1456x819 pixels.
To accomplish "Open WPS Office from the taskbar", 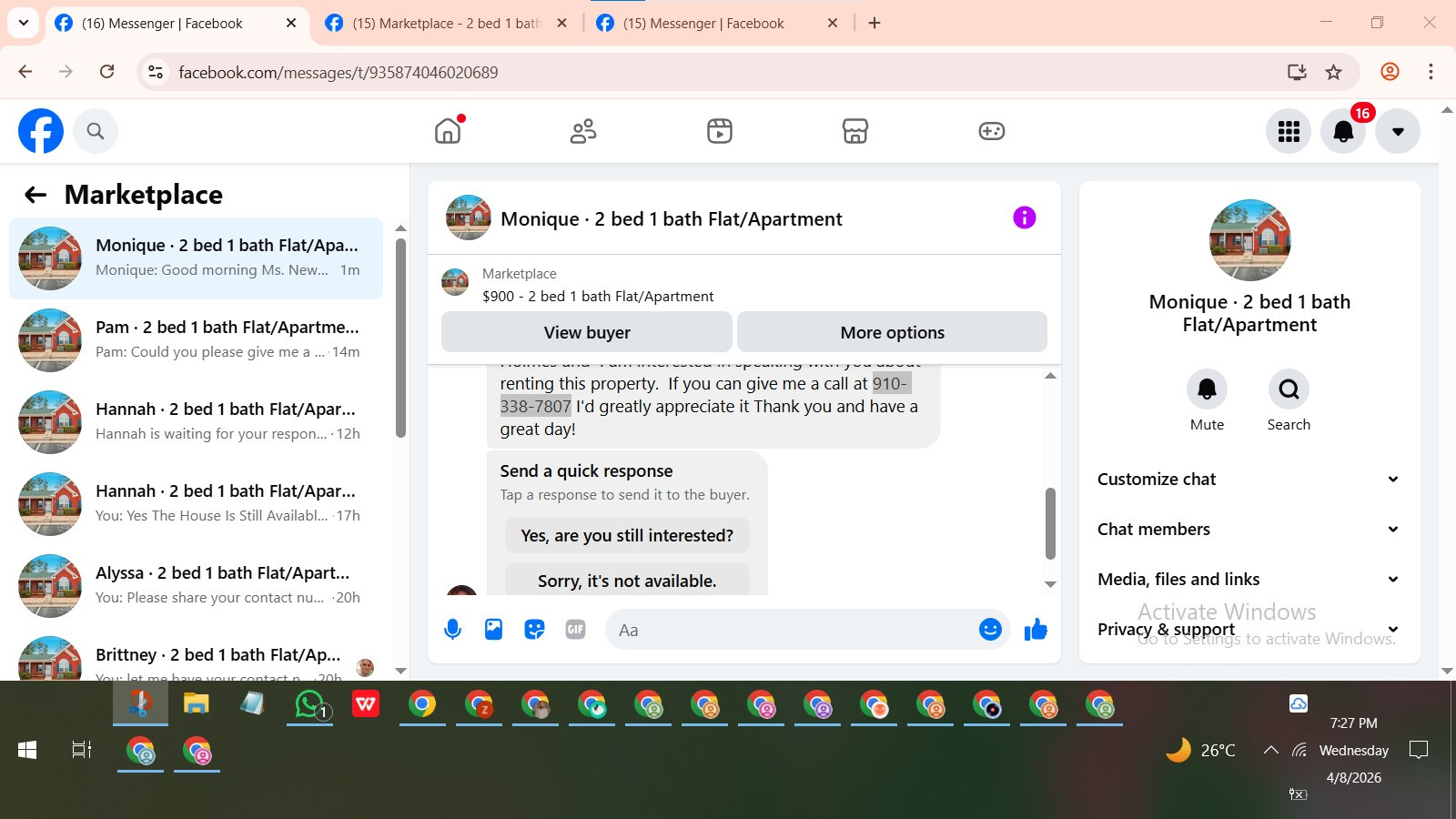I will (x=366, y=703).
